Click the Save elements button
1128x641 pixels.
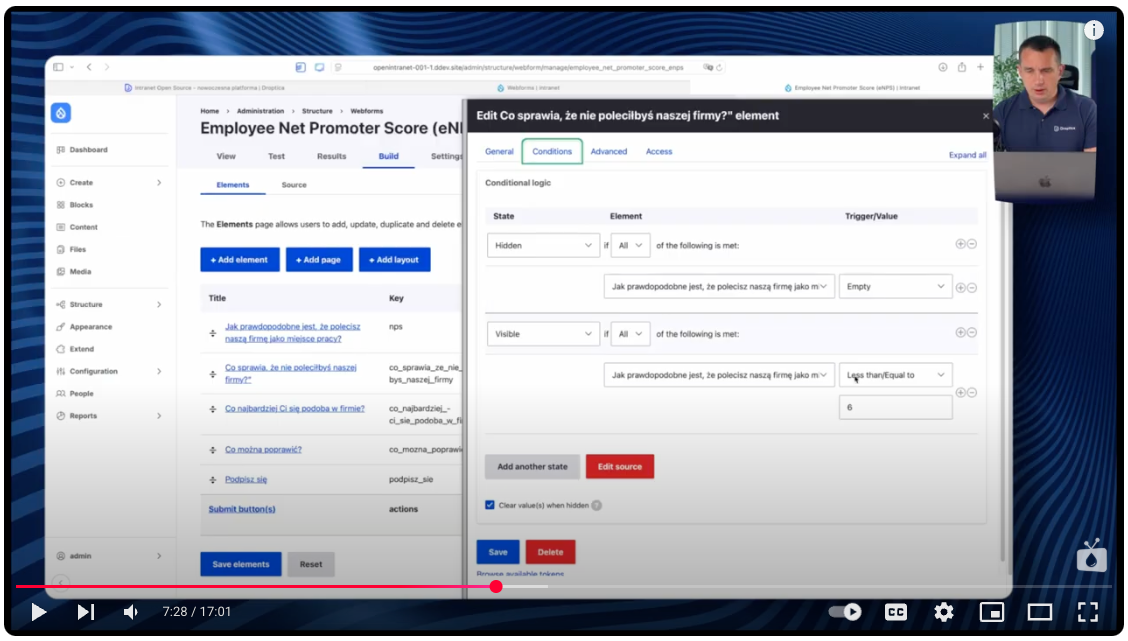(x=241, y=565)
